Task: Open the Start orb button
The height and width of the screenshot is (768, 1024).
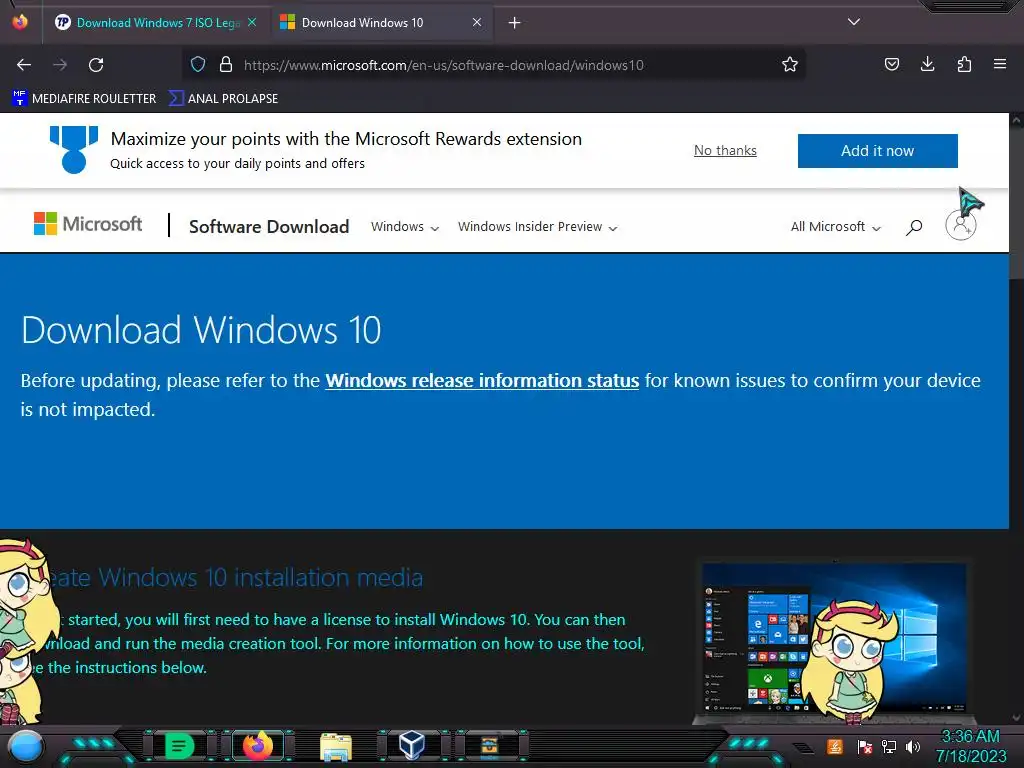Action: (x=25, y=746)
